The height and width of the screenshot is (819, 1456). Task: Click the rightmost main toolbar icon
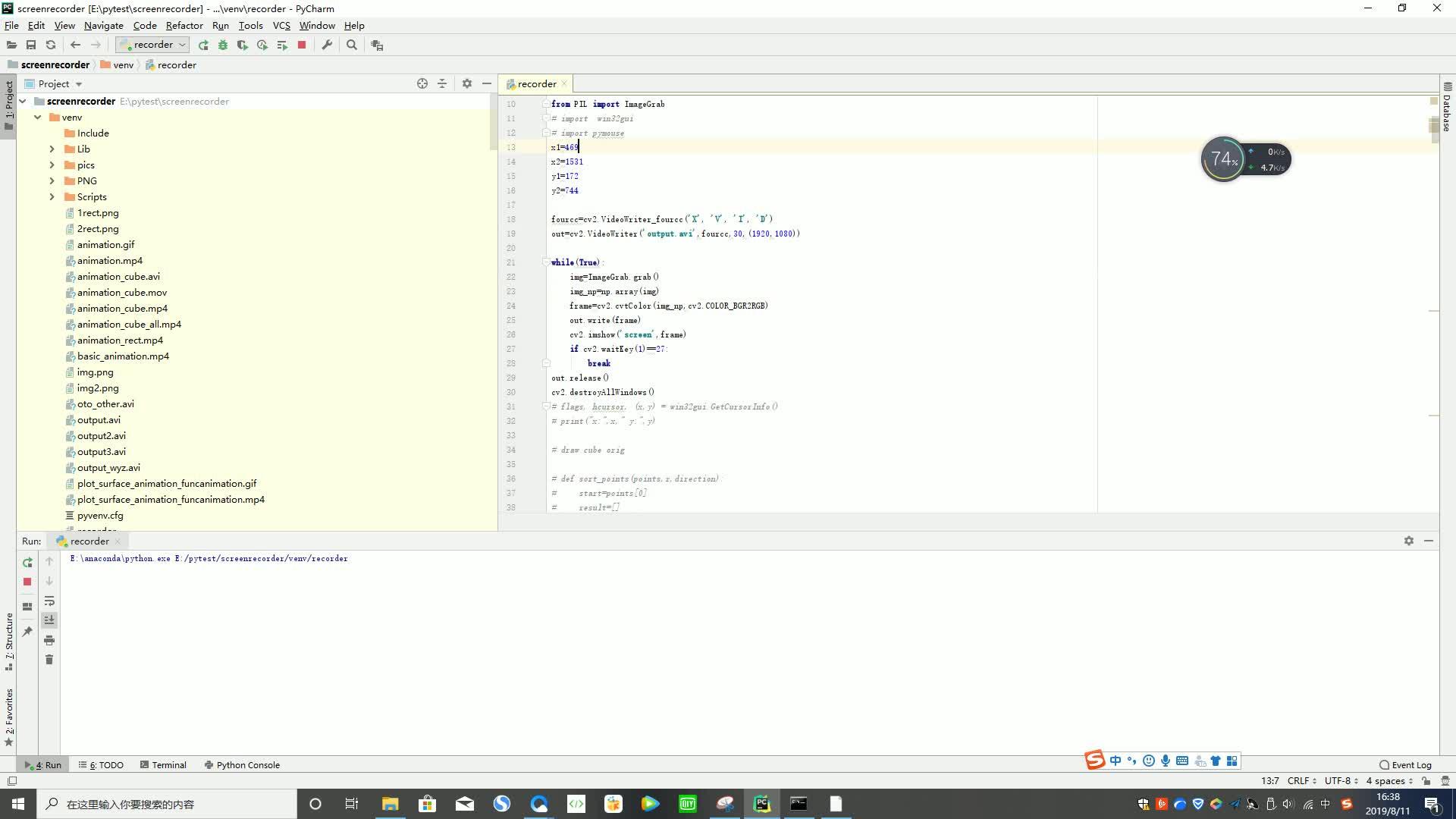click(x=377, y=45)
